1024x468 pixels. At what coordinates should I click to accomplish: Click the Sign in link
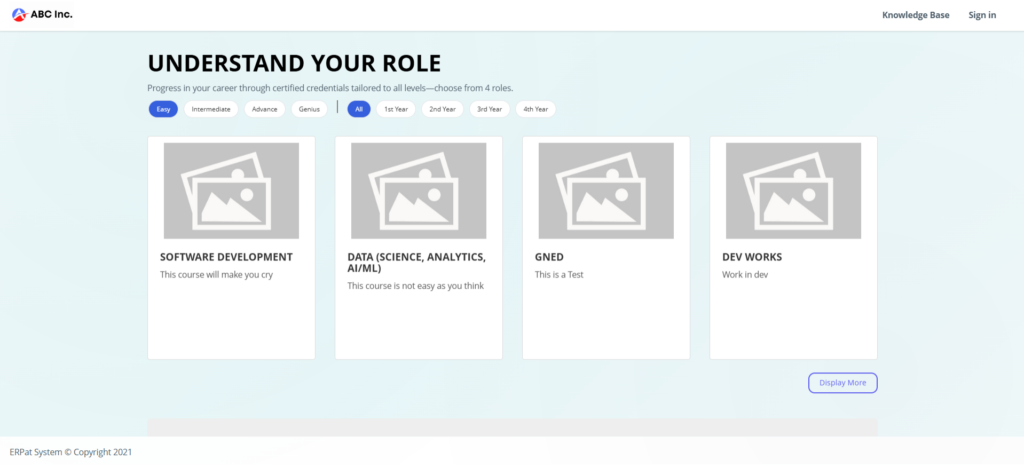pos(982,15)
